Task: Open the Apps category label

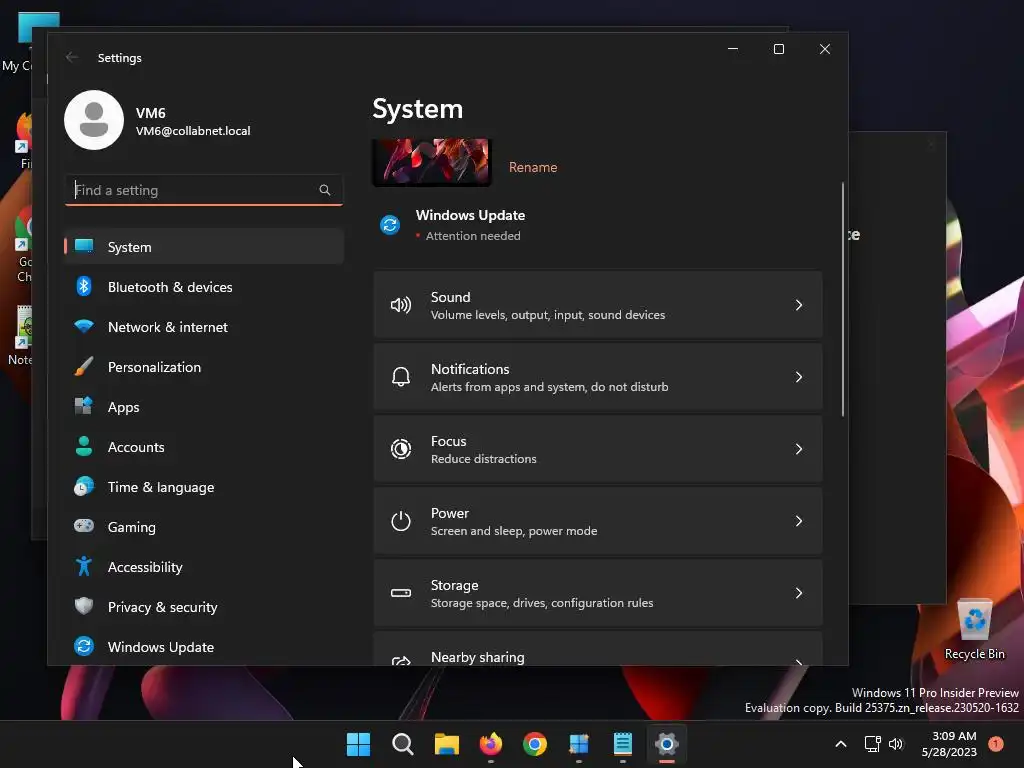Action: tap(123, 408)
